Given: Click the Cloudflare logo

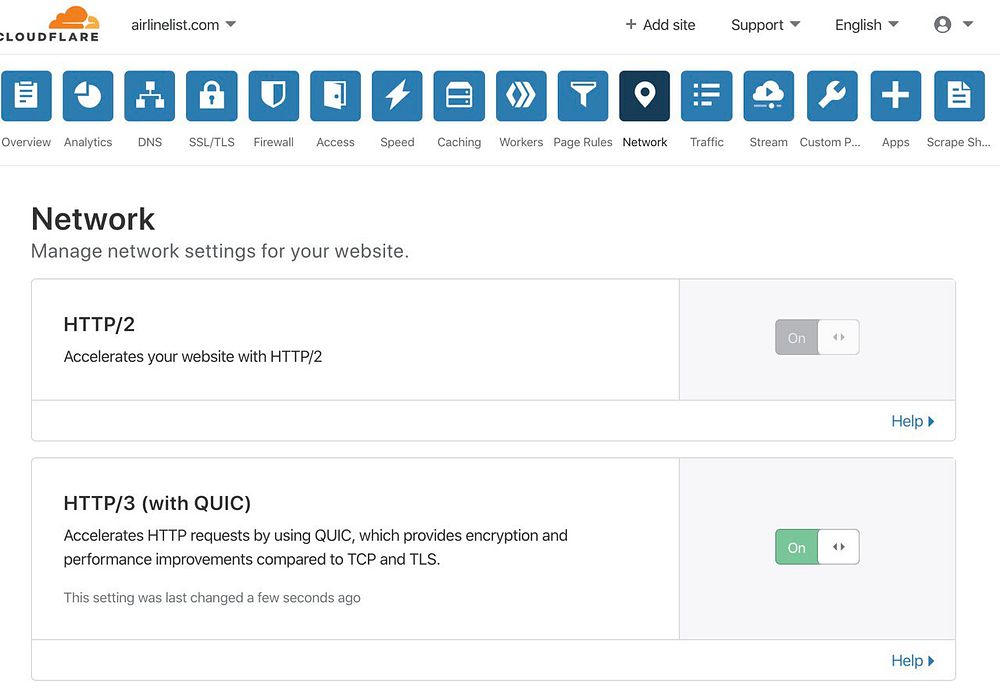Looking at the screenshot, I should [x=50, y=24].
